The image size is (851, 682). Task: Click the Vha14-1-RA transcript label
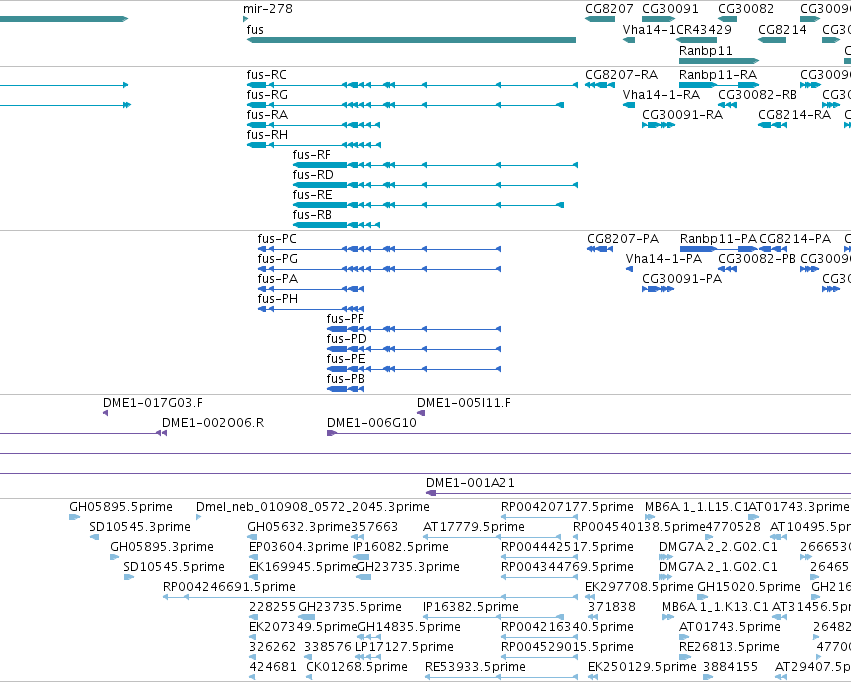click(661, 94)
